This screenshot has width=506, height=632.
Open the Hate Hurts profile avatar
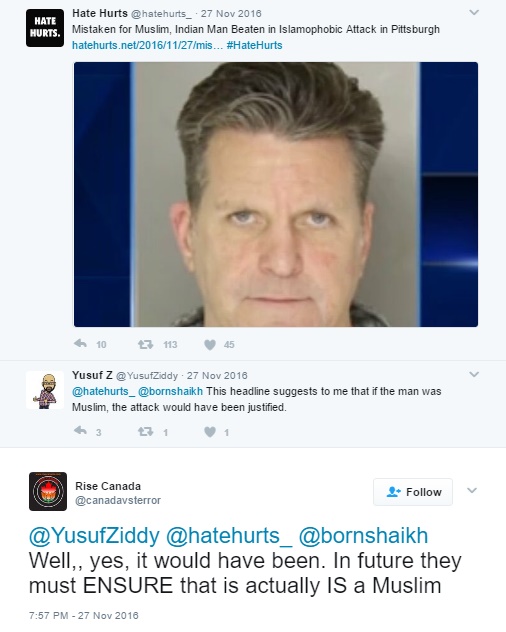click(x=45, y=28)
